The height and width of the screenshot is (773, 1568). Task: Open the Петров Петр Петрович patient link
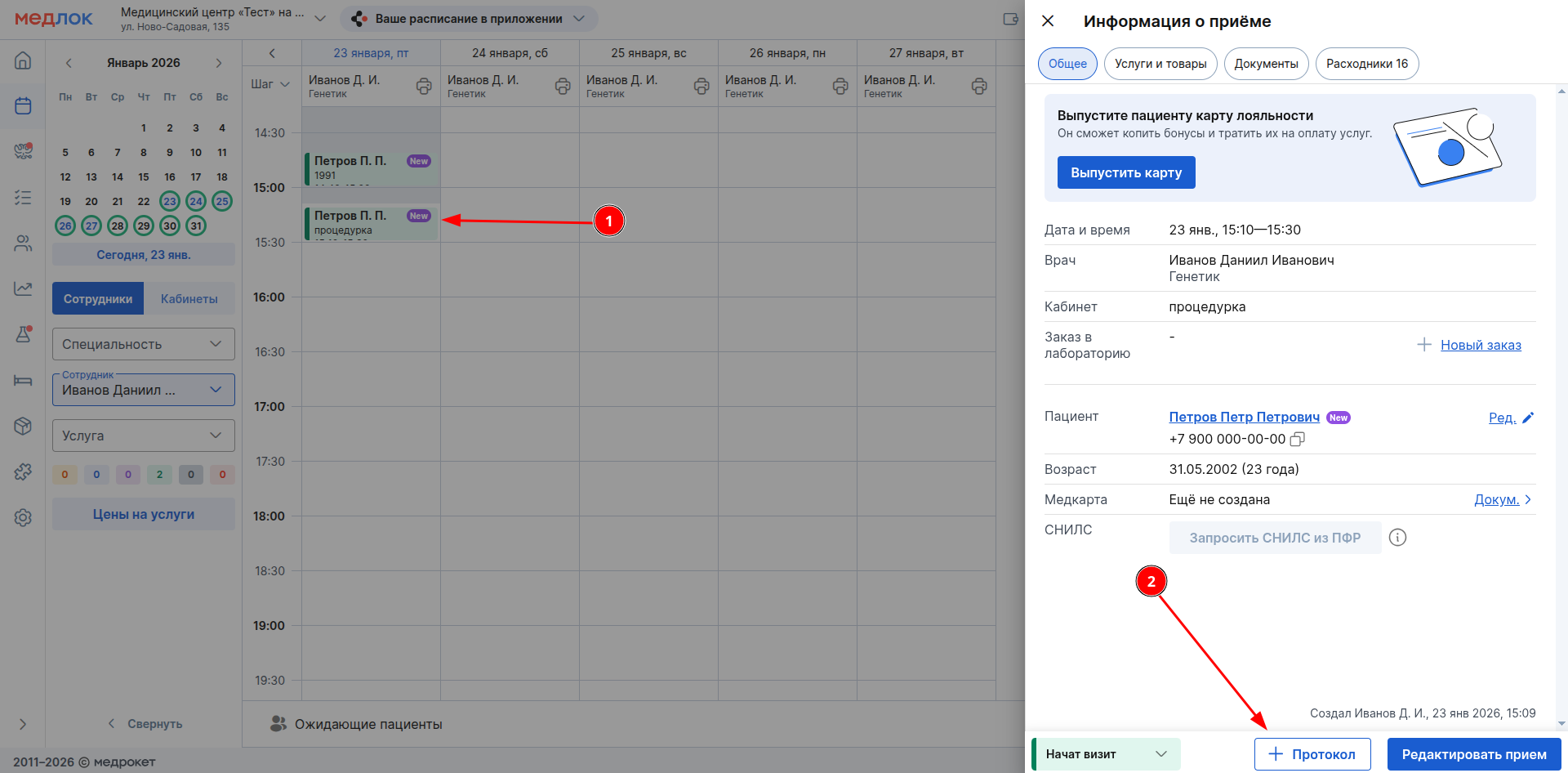(1244, 417)
